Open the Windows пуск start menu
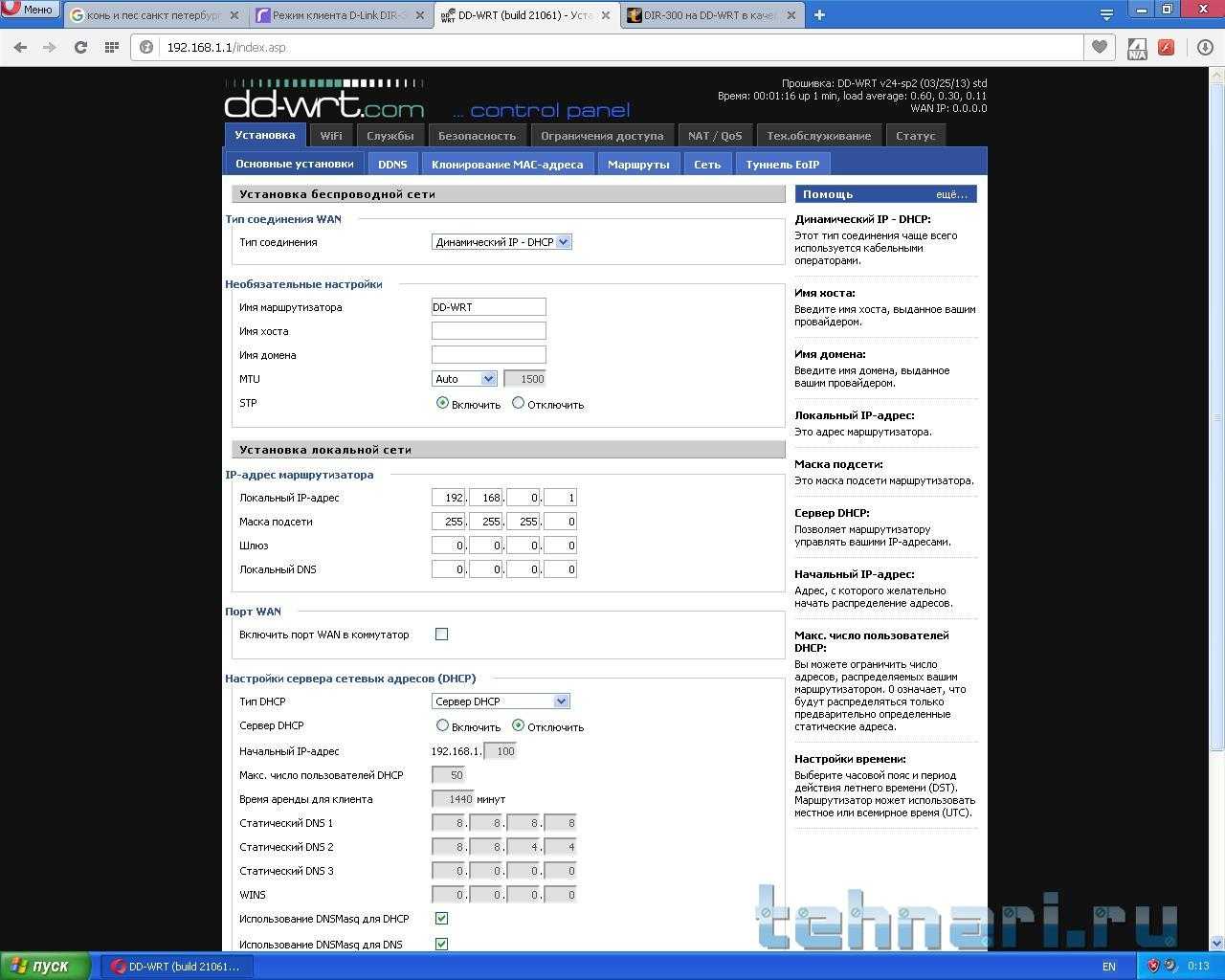 point(45,966)
